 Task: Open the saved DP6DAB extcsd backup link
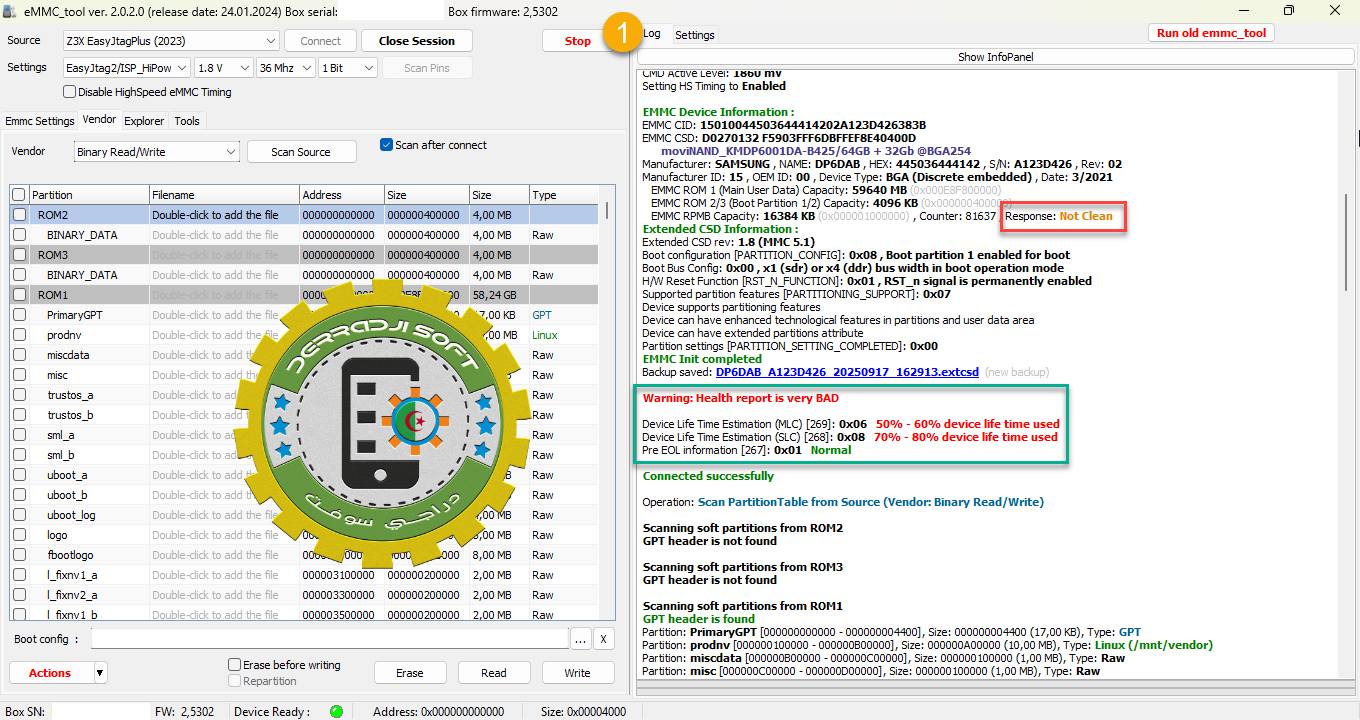(x=847, y=372)
